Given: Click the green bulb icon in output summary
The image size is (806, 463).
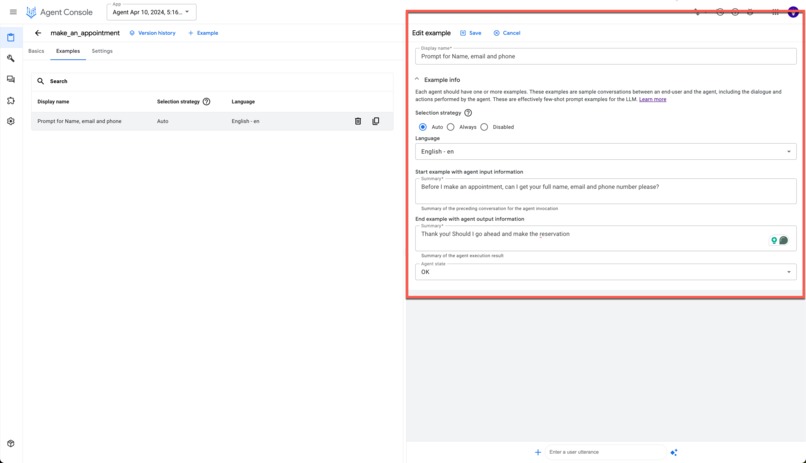Looking at the screenshot, I should [x=774, y=240].
